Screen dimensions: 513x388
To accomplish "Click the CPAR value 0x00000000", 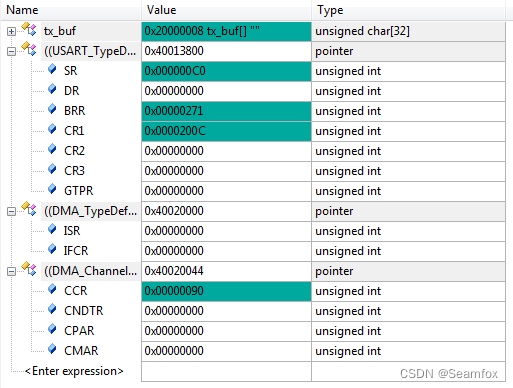I will click(x=226, y=331).
